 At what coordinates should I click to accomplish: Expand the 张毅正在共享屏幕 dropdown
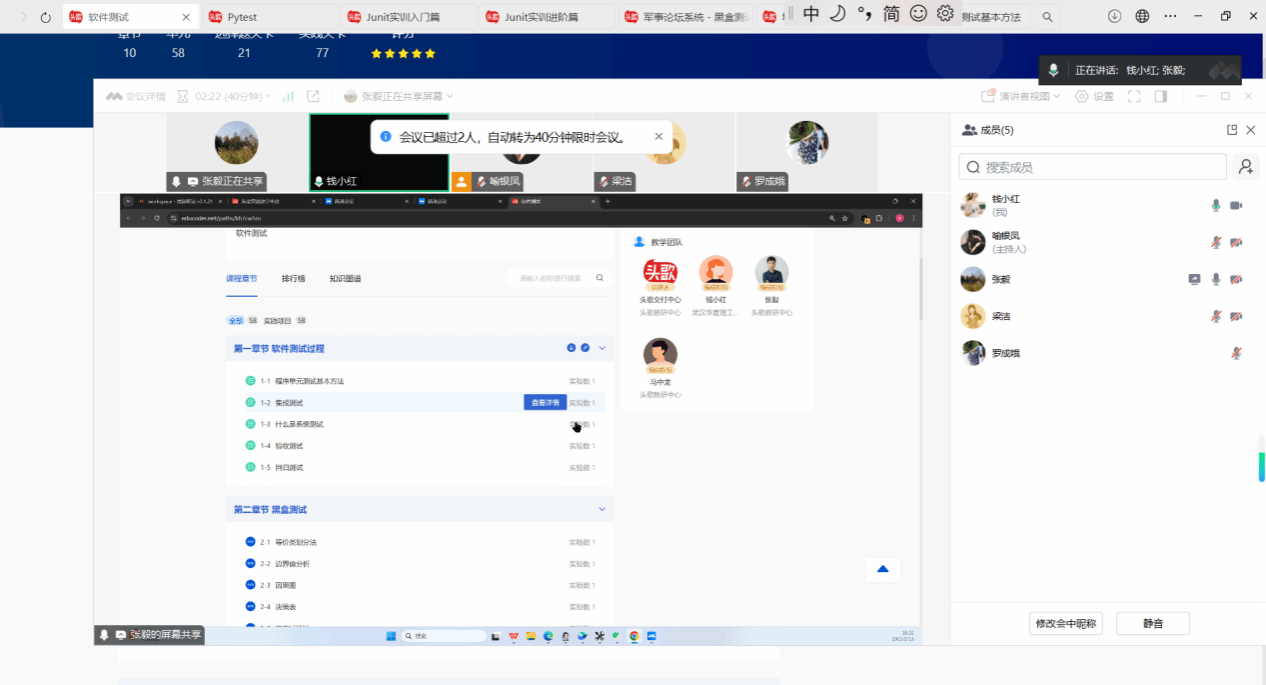(x=399, y=97)
